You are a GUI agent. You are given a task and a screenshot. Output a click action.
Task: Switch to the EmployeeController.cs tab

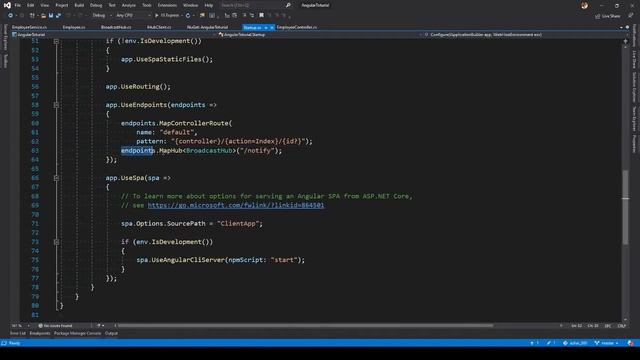tap(297, 27)
